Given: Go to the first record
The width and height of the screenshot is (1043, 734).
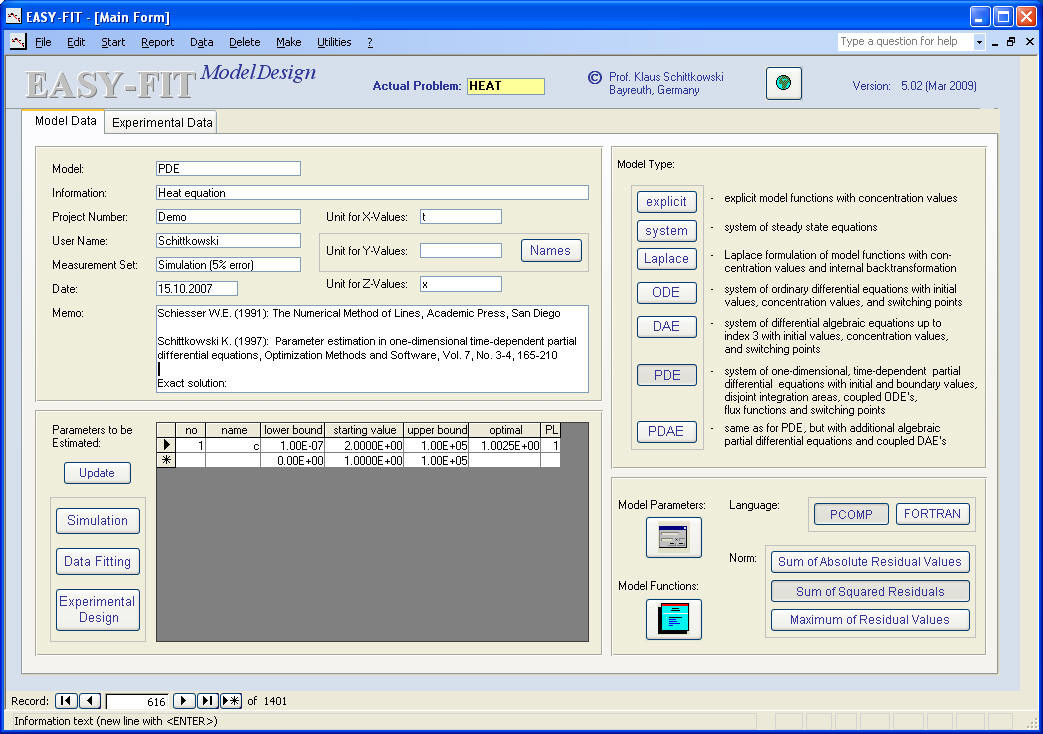Looking at the screenshot, I should (x=65, y=701).
